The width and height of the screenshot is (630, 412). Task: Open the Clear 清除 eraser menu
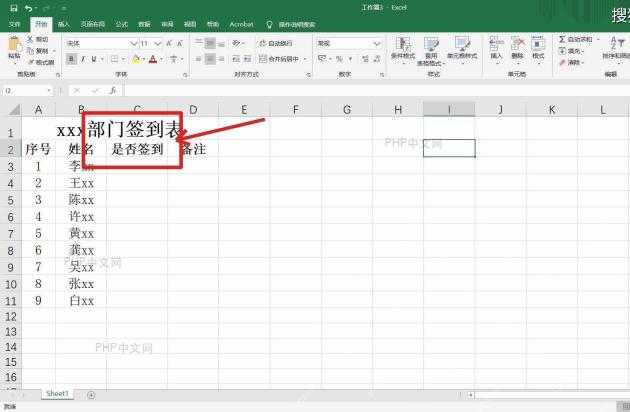click(x=571, y=62)
